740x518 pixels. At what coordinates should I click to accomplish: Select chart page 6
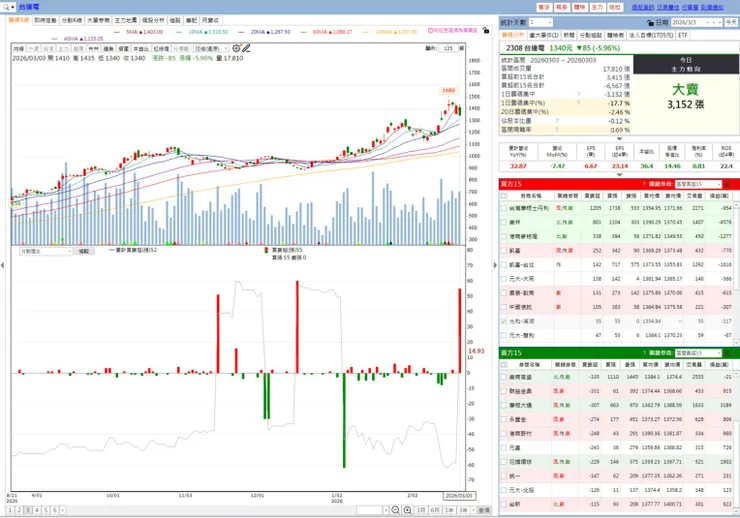click(55, 510)
